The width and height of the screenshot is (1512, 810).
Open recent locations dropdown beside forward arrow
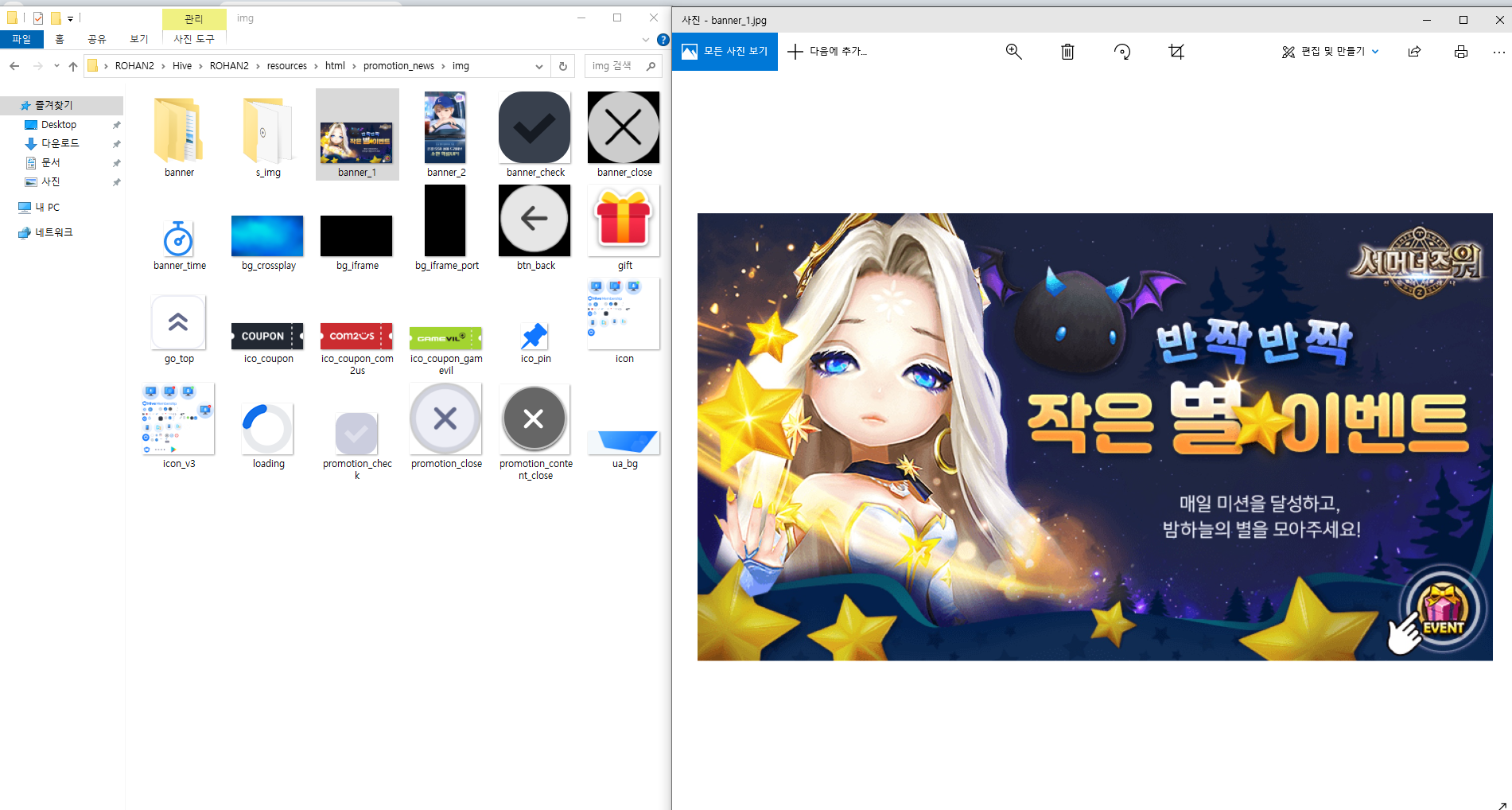click(56, 66)
